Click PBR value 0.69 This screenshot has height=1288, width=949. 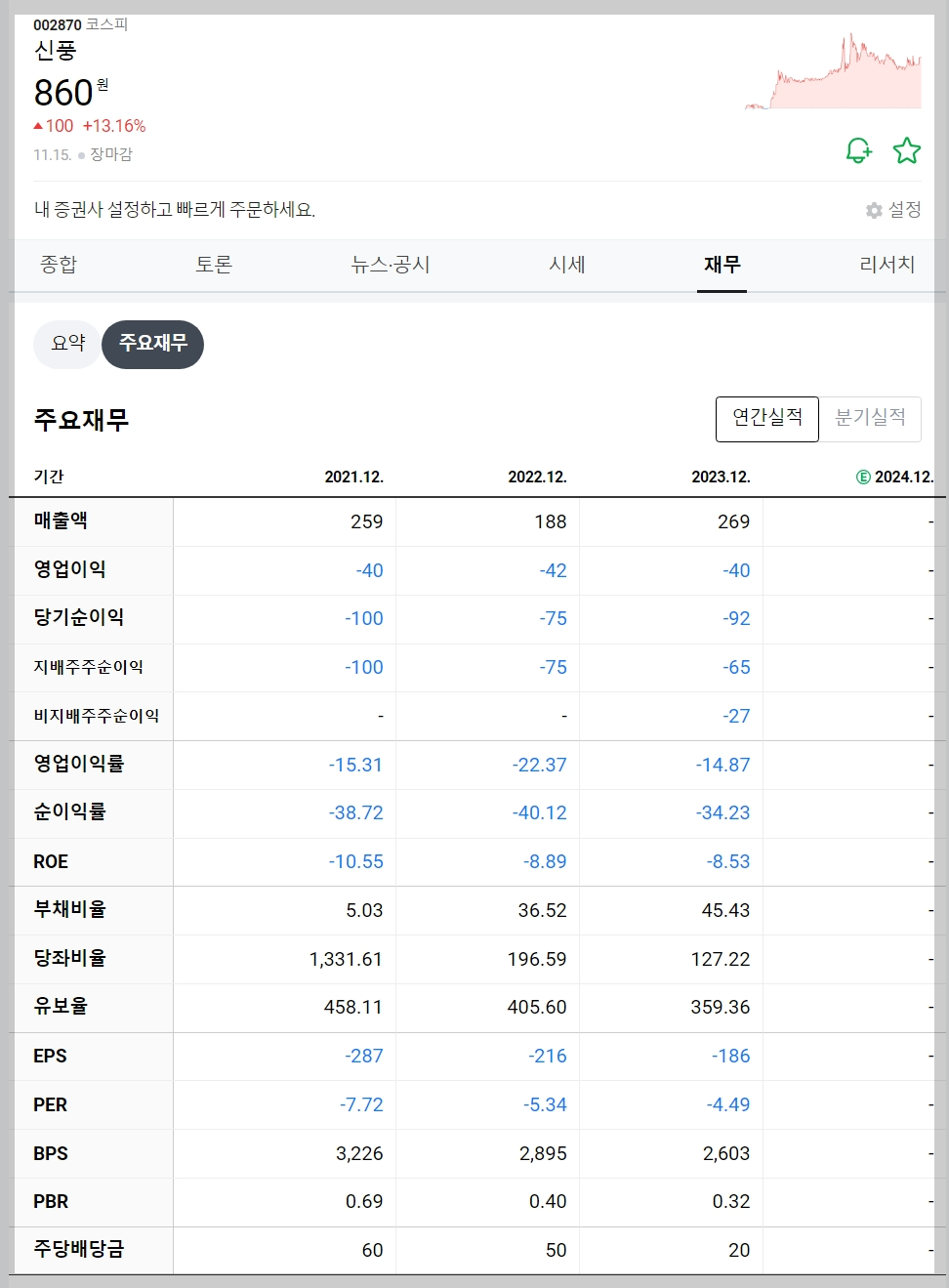pyautogui.click(x=364, y=1201)
